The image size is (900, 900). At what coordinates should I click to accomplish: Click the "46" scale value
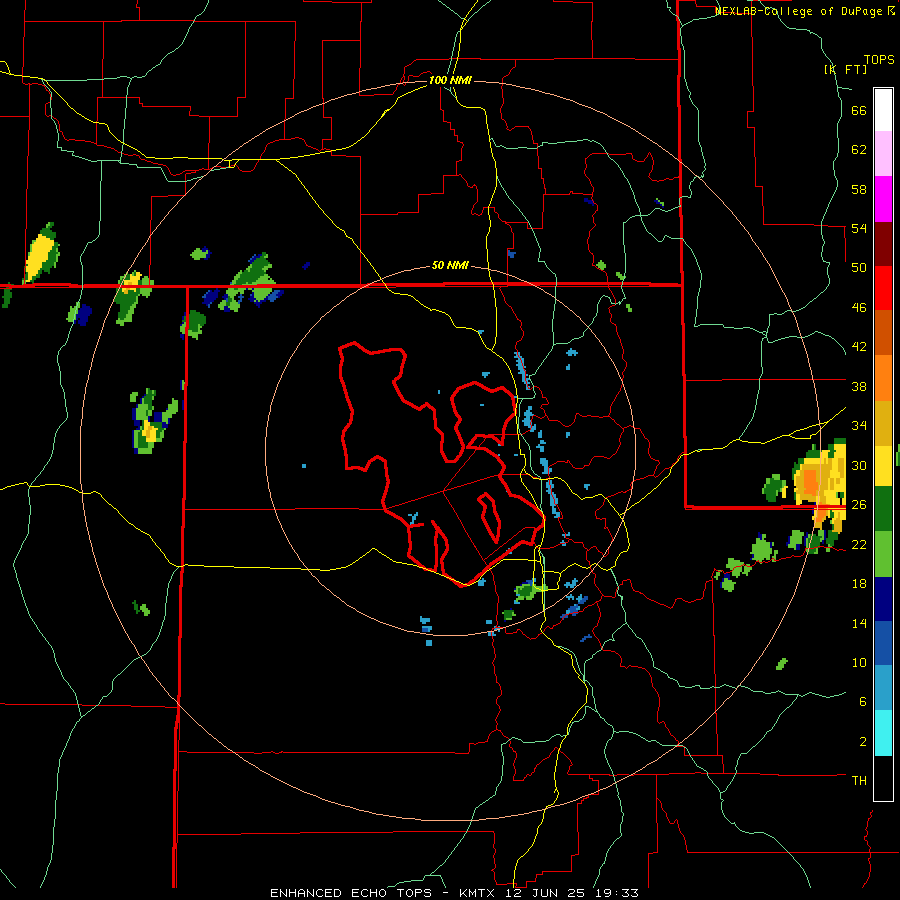click(x=859, y=308)
